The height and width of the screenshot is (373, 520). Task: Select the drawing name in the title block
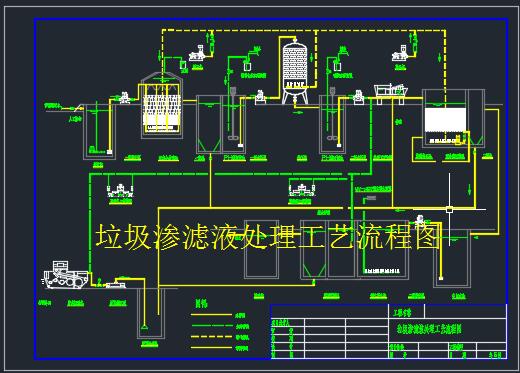click(x=430, y=330)
